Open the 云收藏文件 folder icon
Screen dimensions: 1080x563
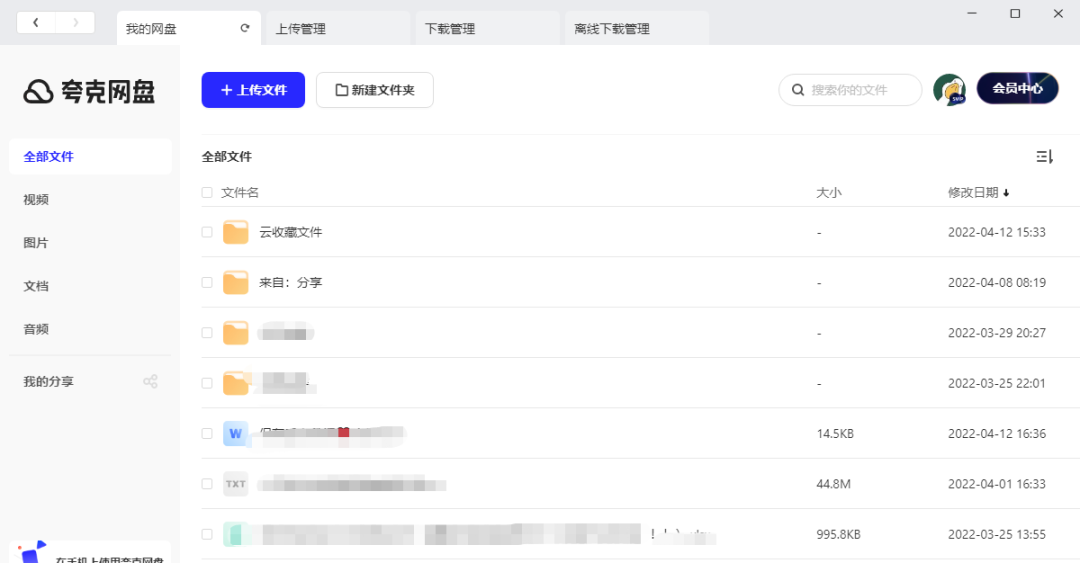236,232
